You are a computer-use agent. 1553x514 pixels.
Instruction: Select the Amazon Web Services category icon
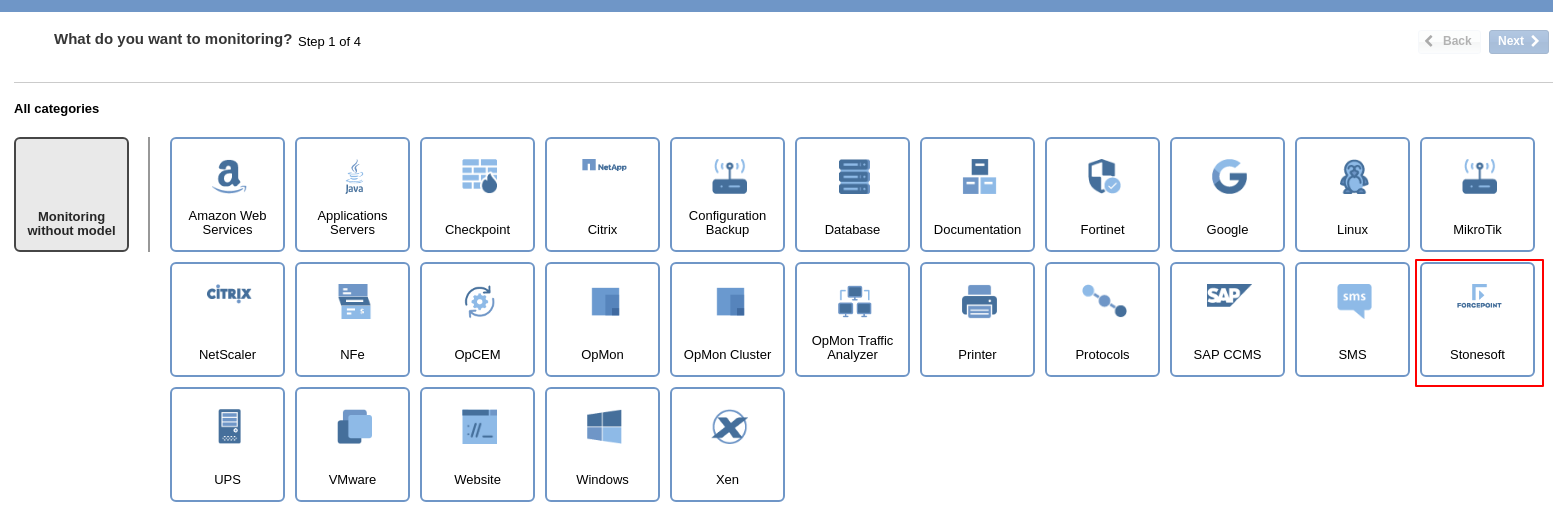227,194
